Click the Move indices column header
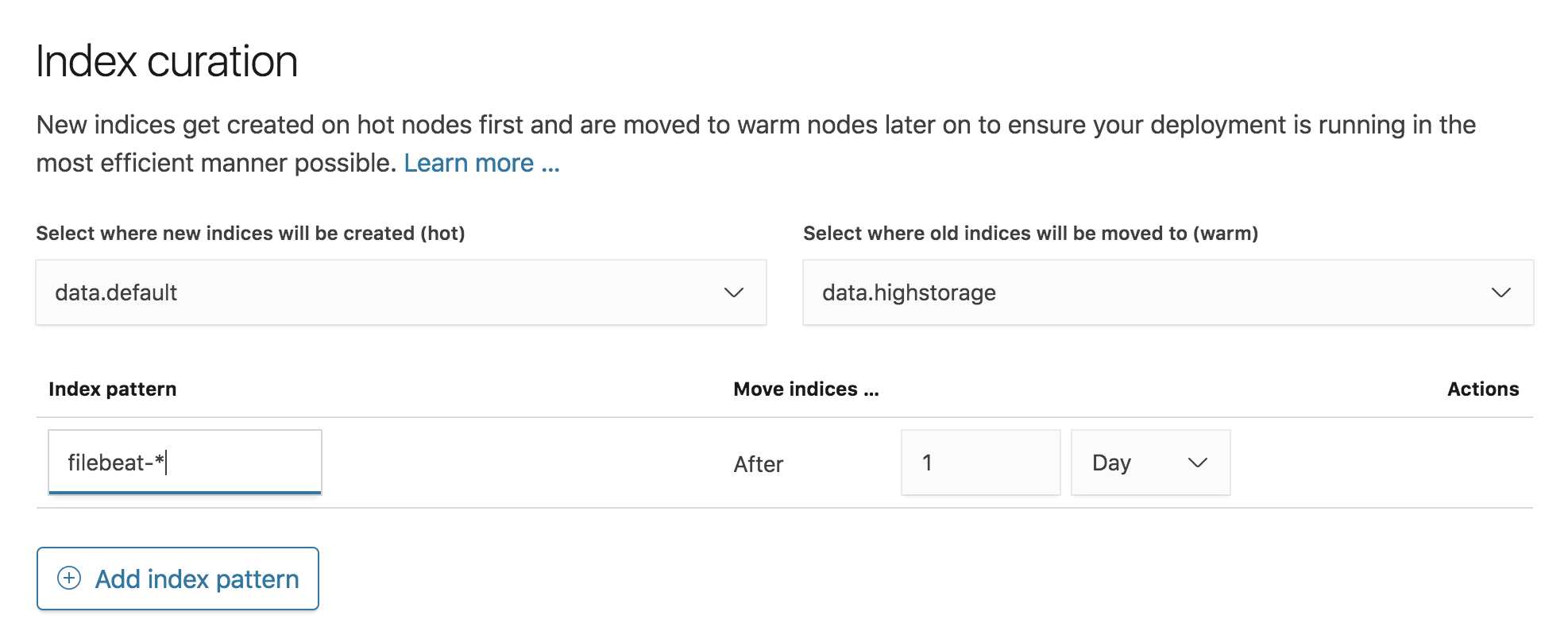 (x=805, y=389)
